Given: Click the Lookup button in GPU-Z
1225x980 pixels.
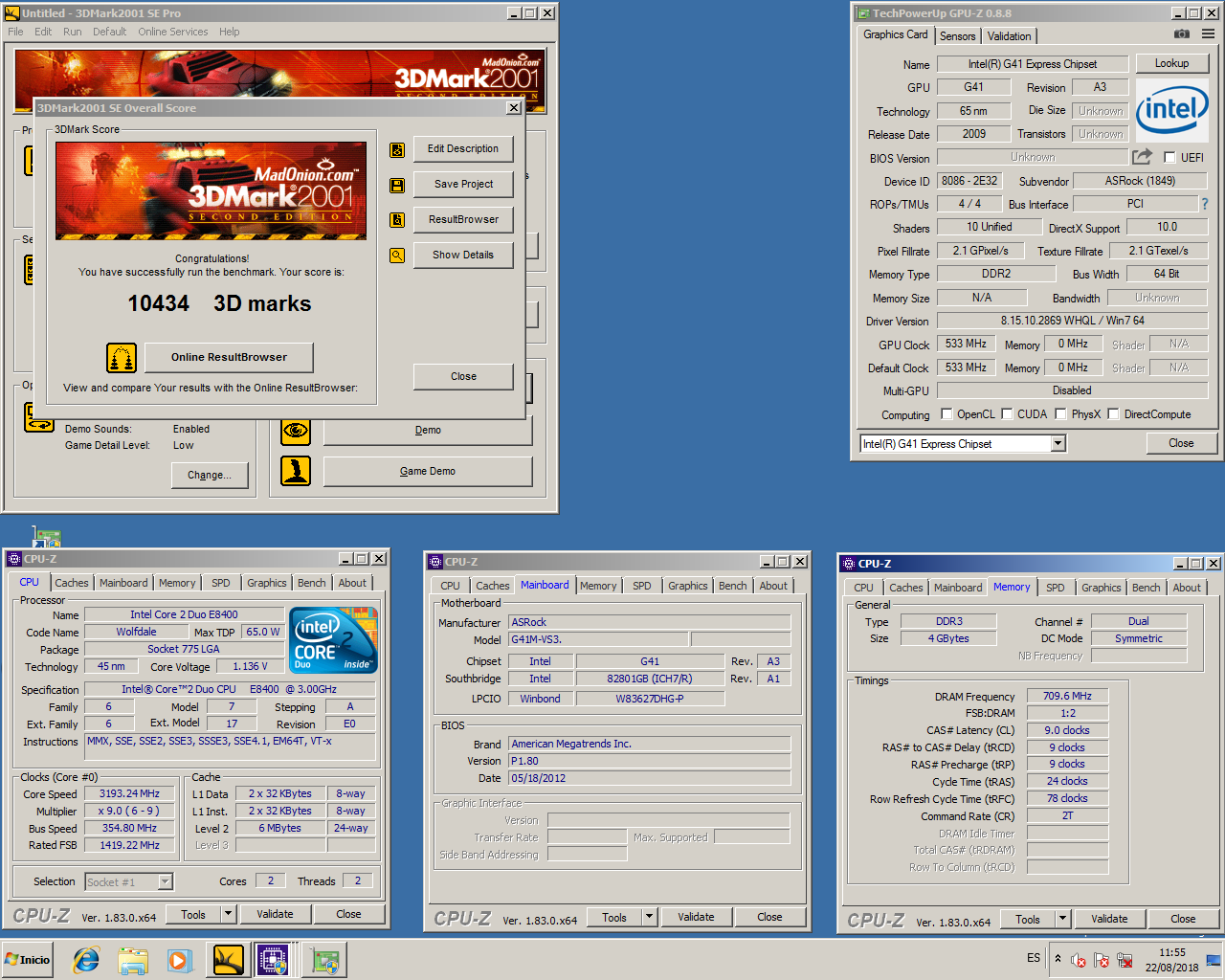Looking at the screenshot, I should [x=1171, y=63].
